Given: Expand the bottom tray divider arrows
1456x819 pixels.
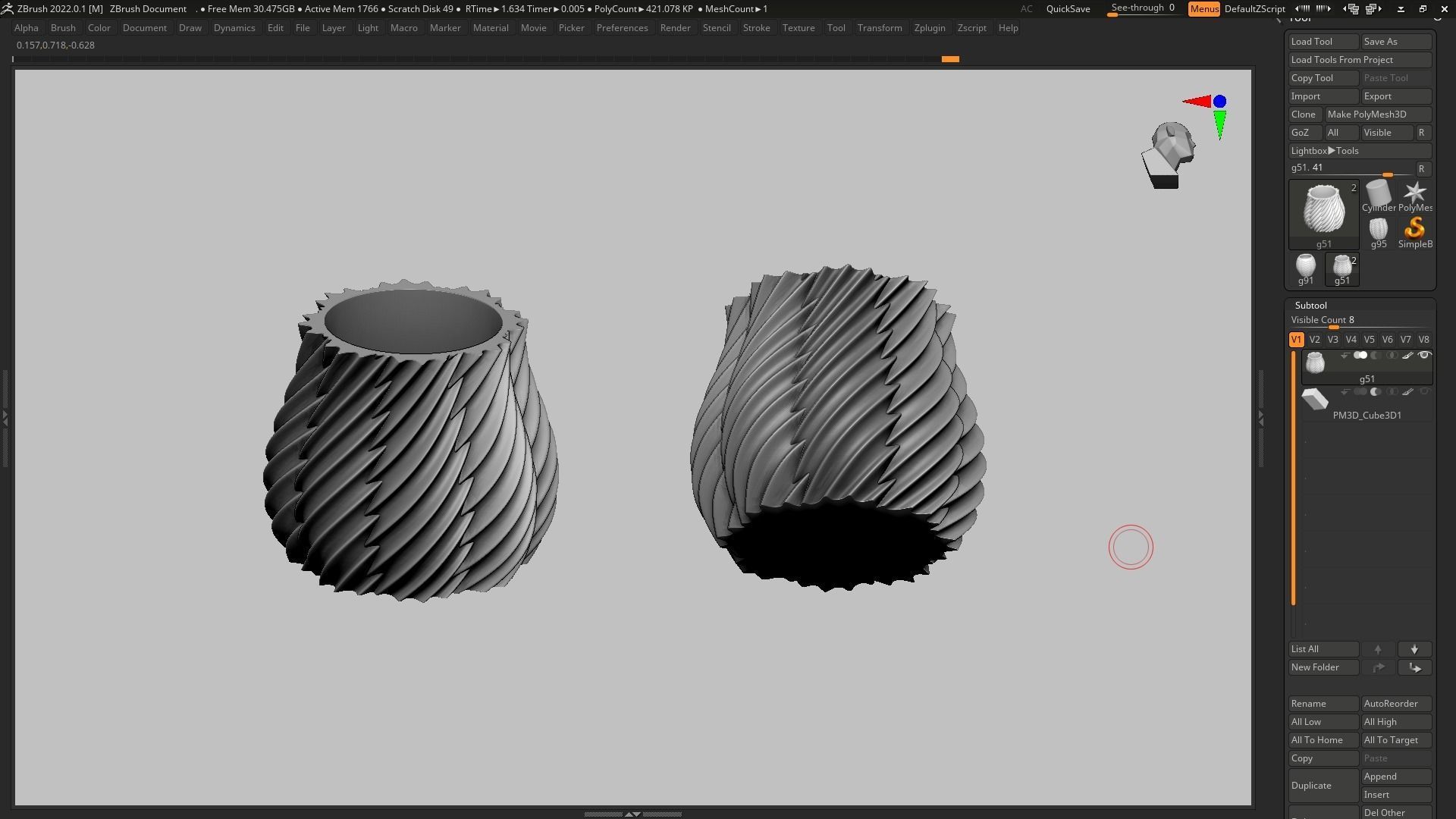Looking at the screenshot, I should (x=632, y=814).
